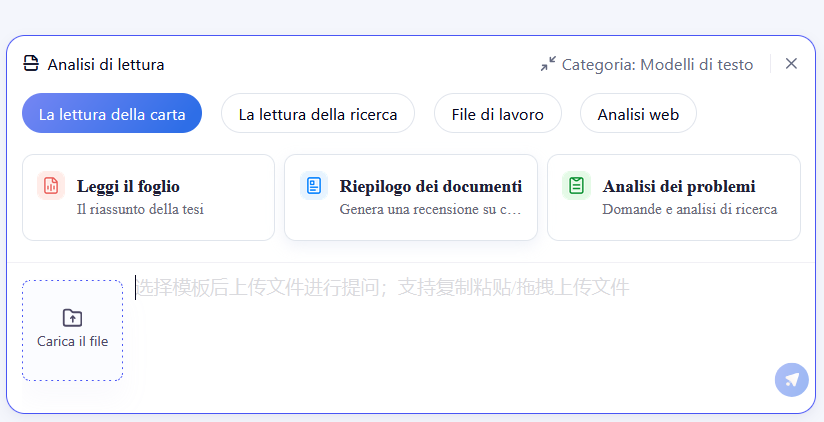Go to the Analisi web tab
The width and height of the screenshot is (824, 422).
[x=638, y=114]
